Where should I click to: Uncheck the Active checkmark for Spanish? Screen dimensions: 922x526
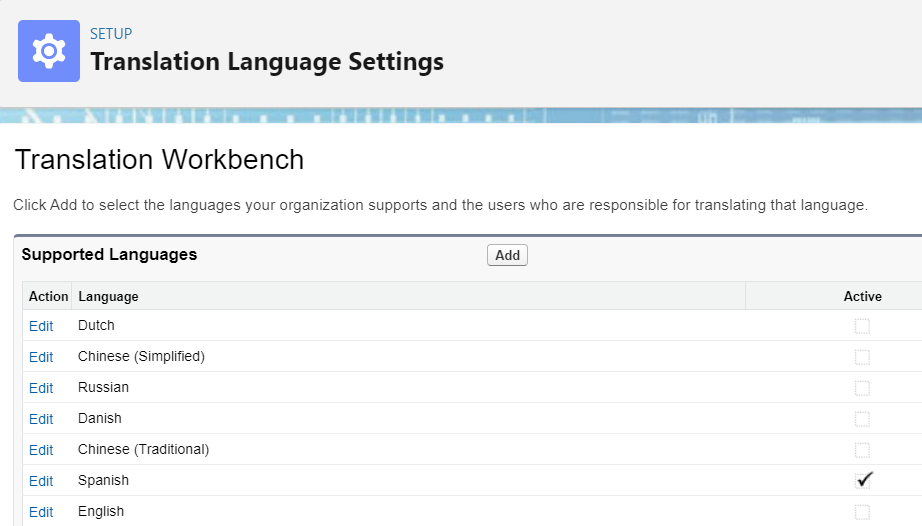pyautogui.click(x=864, y=480)
